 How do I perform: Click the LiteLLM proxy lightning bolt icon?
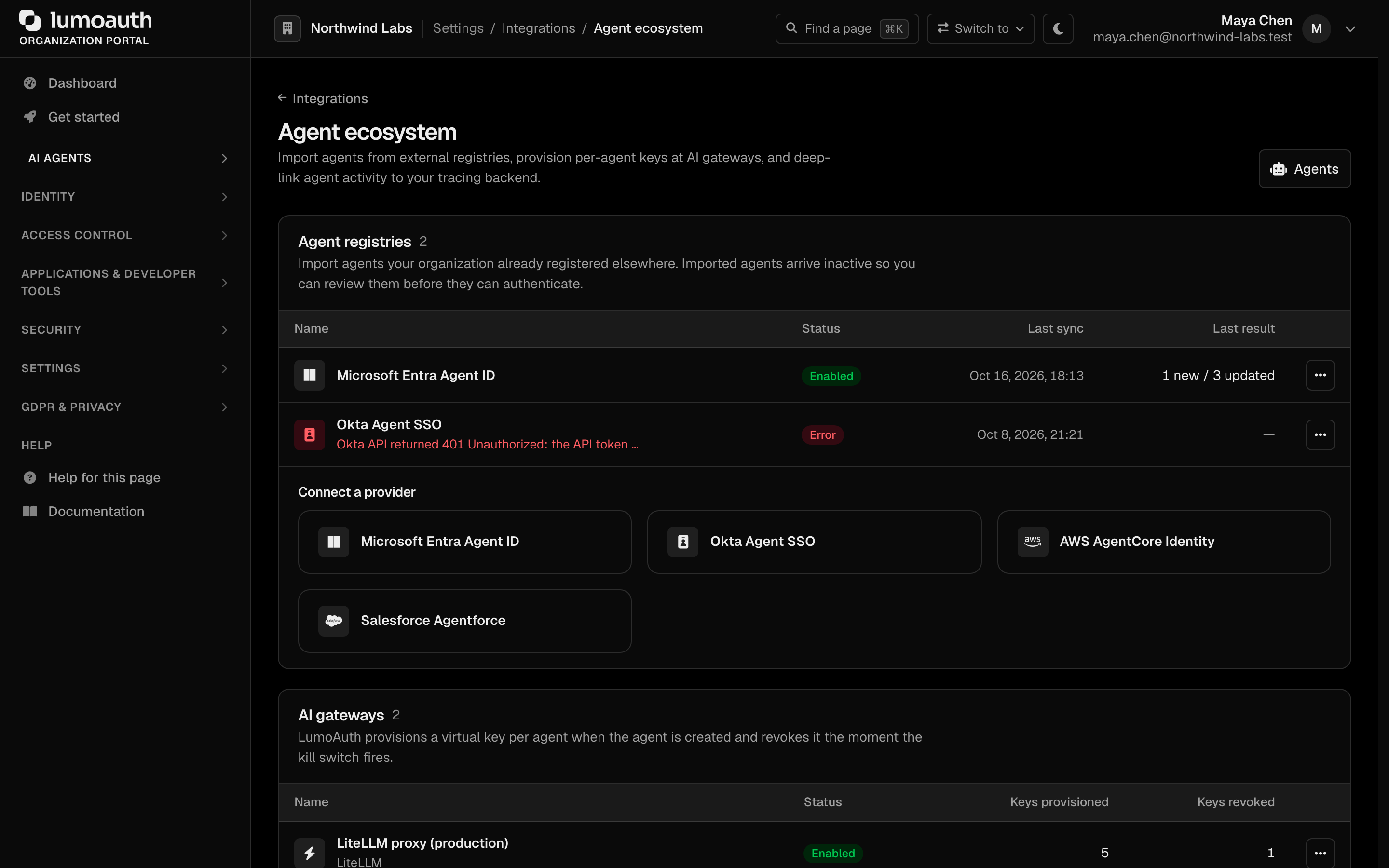pos(309,853)
